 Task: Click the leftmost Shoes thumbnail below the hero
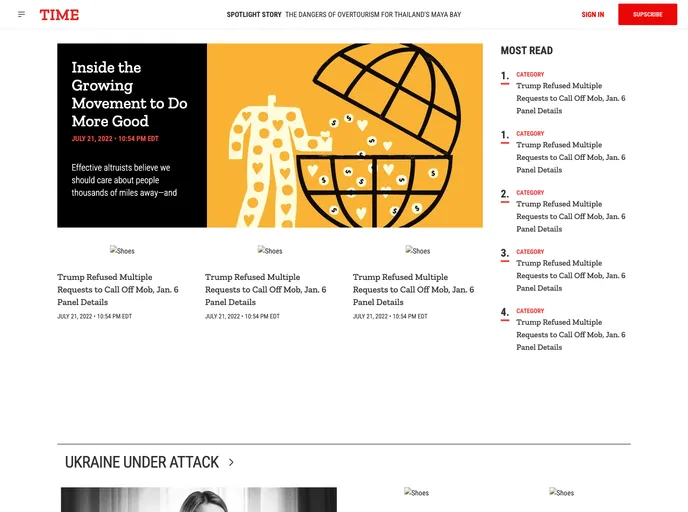tap(122, 251)
